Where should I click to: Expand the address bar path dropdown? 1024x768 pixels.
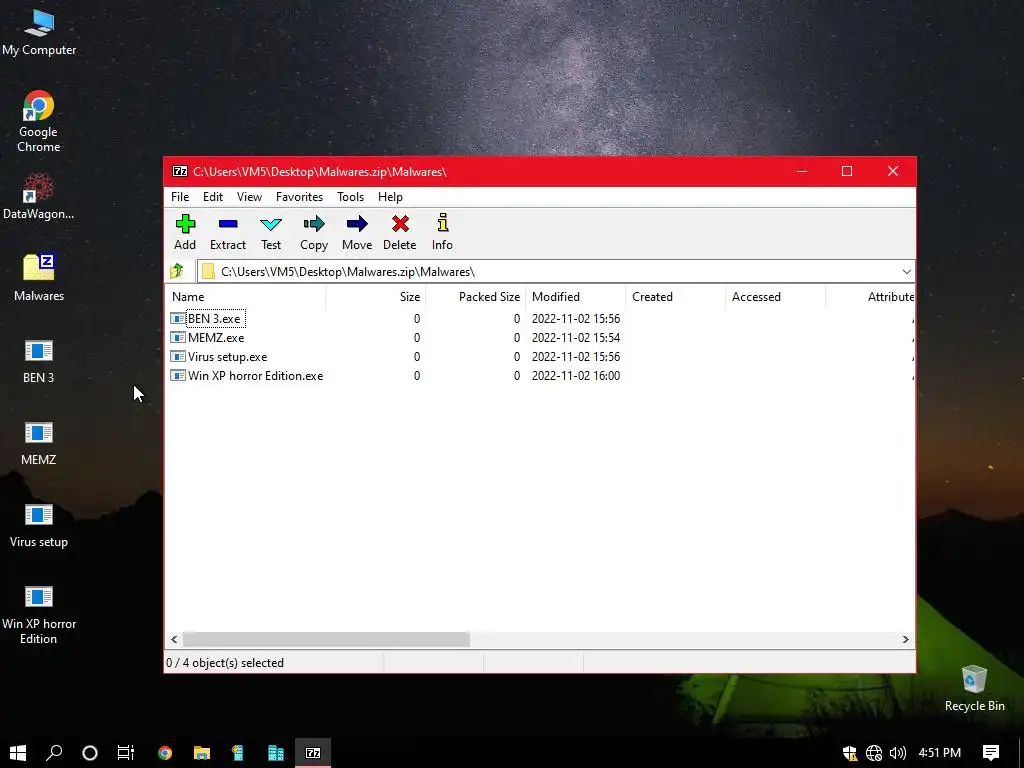point(906,272)
